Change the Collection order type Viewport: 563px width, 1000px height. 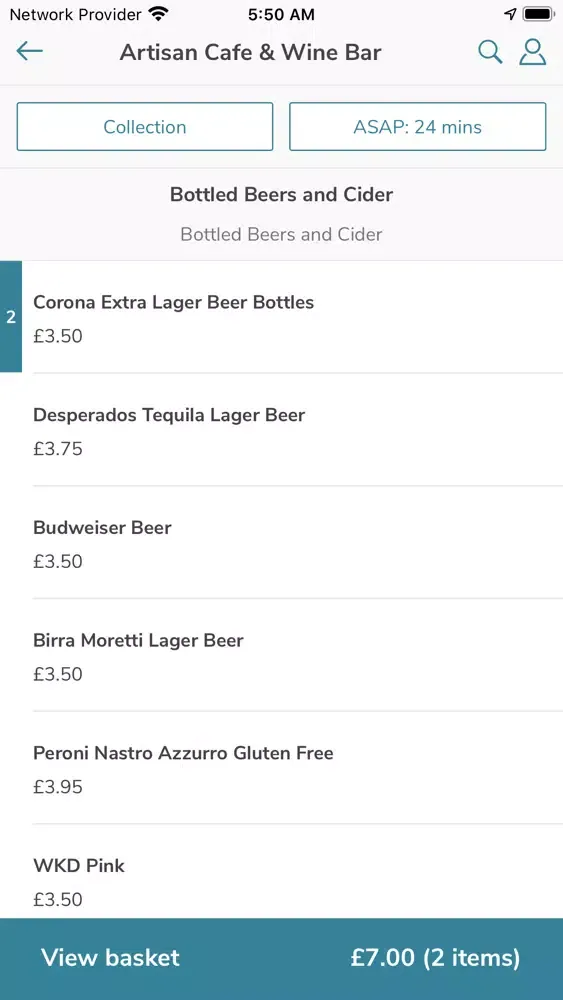145,126
